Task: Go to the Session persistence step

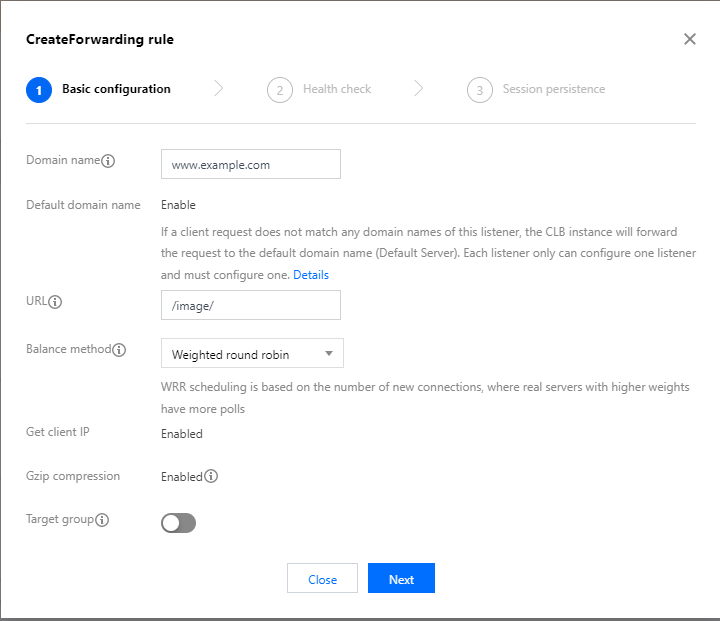Action: pyautogui.click(x=553, y=89)
